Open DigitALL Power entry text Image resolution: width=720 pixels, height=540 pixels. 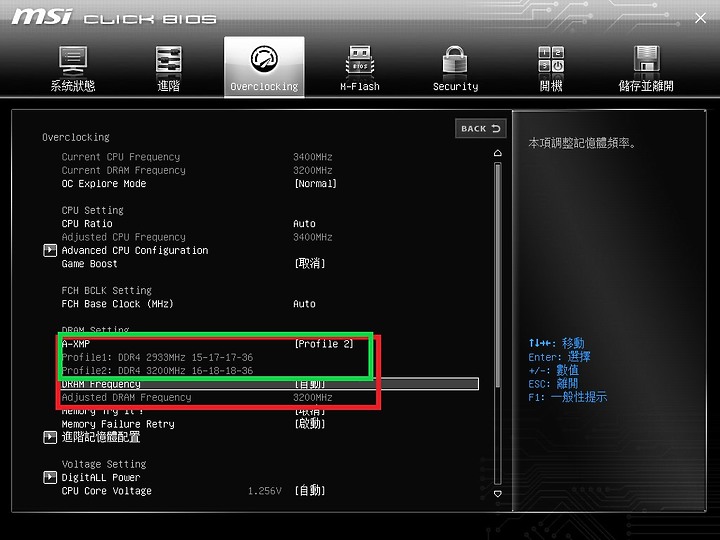[x=101, y=478]
